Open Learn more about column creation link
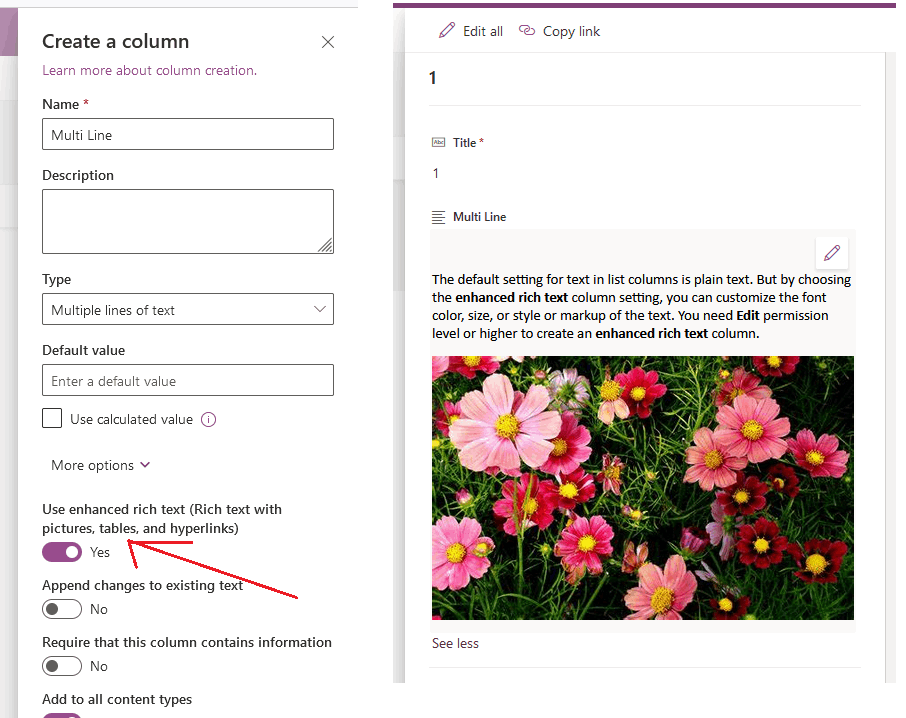 pos(150,70)
